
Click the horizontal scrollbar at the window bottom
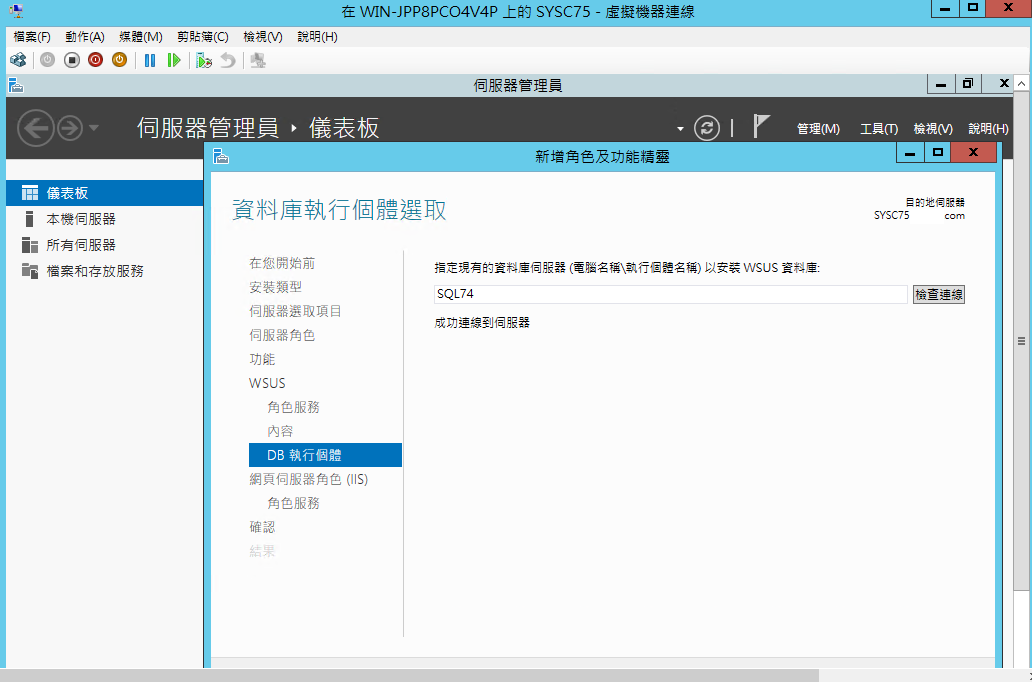[x=409, y=675]
